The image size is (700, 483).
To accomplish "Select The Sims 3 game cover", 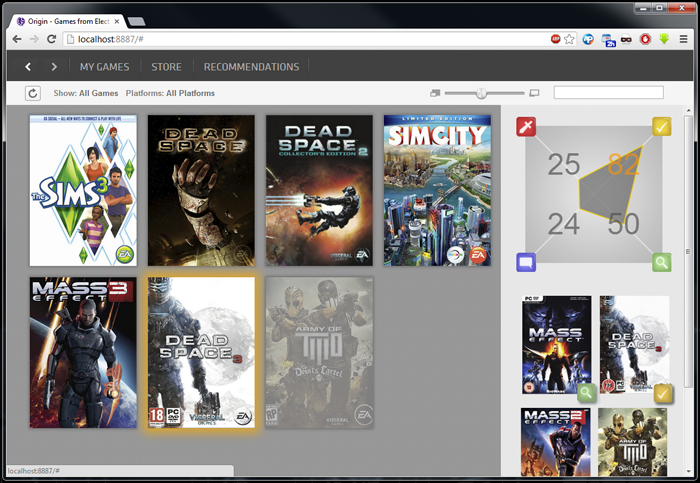I will point(83,191).
